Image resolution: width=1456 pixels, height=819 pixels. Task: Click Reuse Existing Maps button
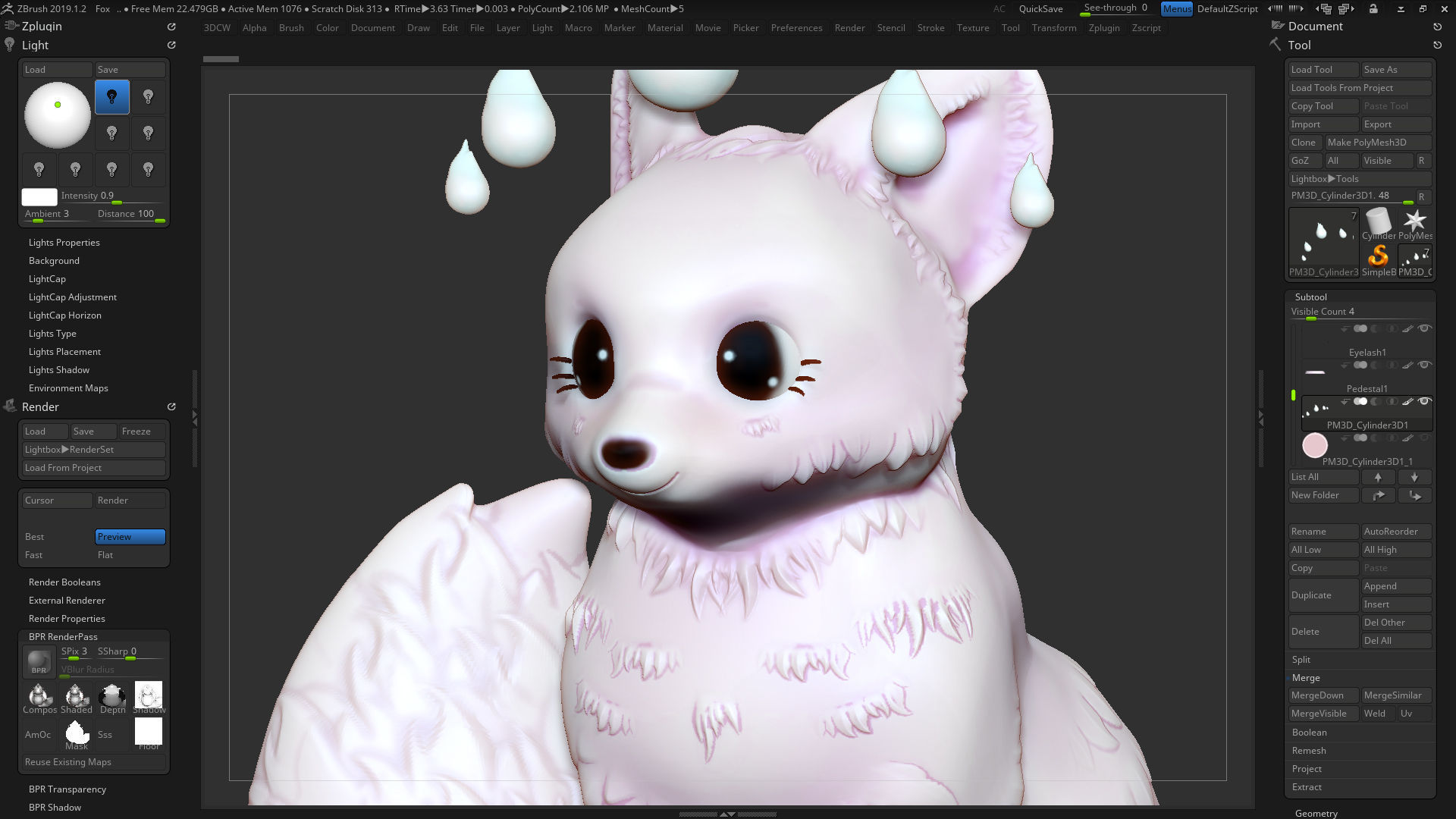click(94, 762)
